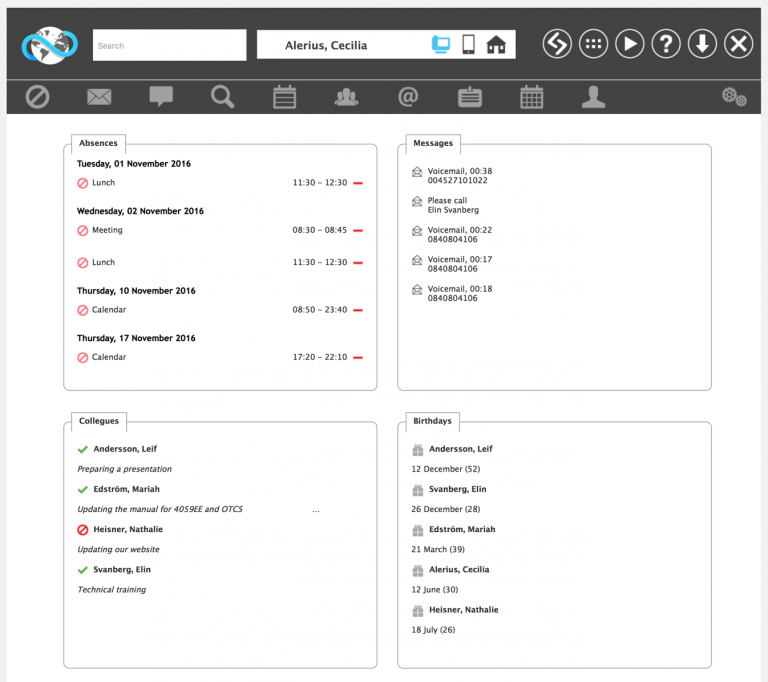768x682 pixels.
Task: Remove Wednesday 02 November Lunch absence
Action: click(358, 263)
